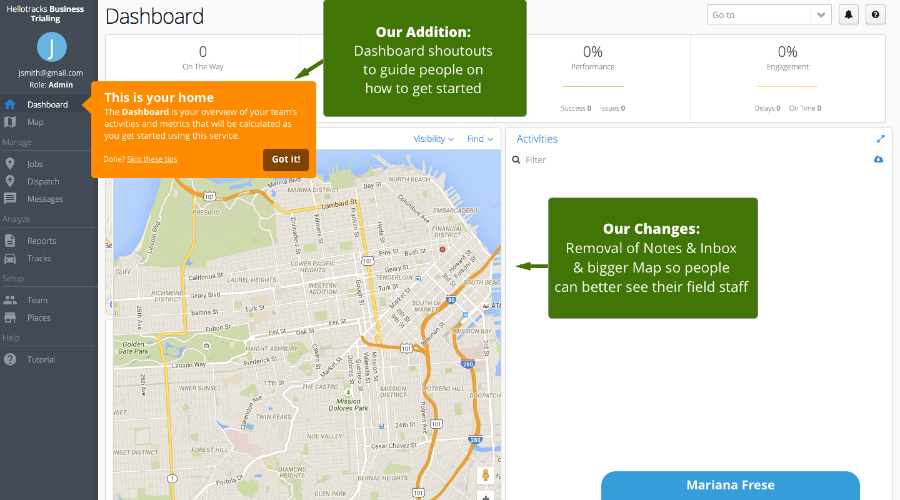Viewport: 900px width, 500px height.
Task: Click the Engagement progress bar line
Action: pyautogui.click(x=788, y=86)
